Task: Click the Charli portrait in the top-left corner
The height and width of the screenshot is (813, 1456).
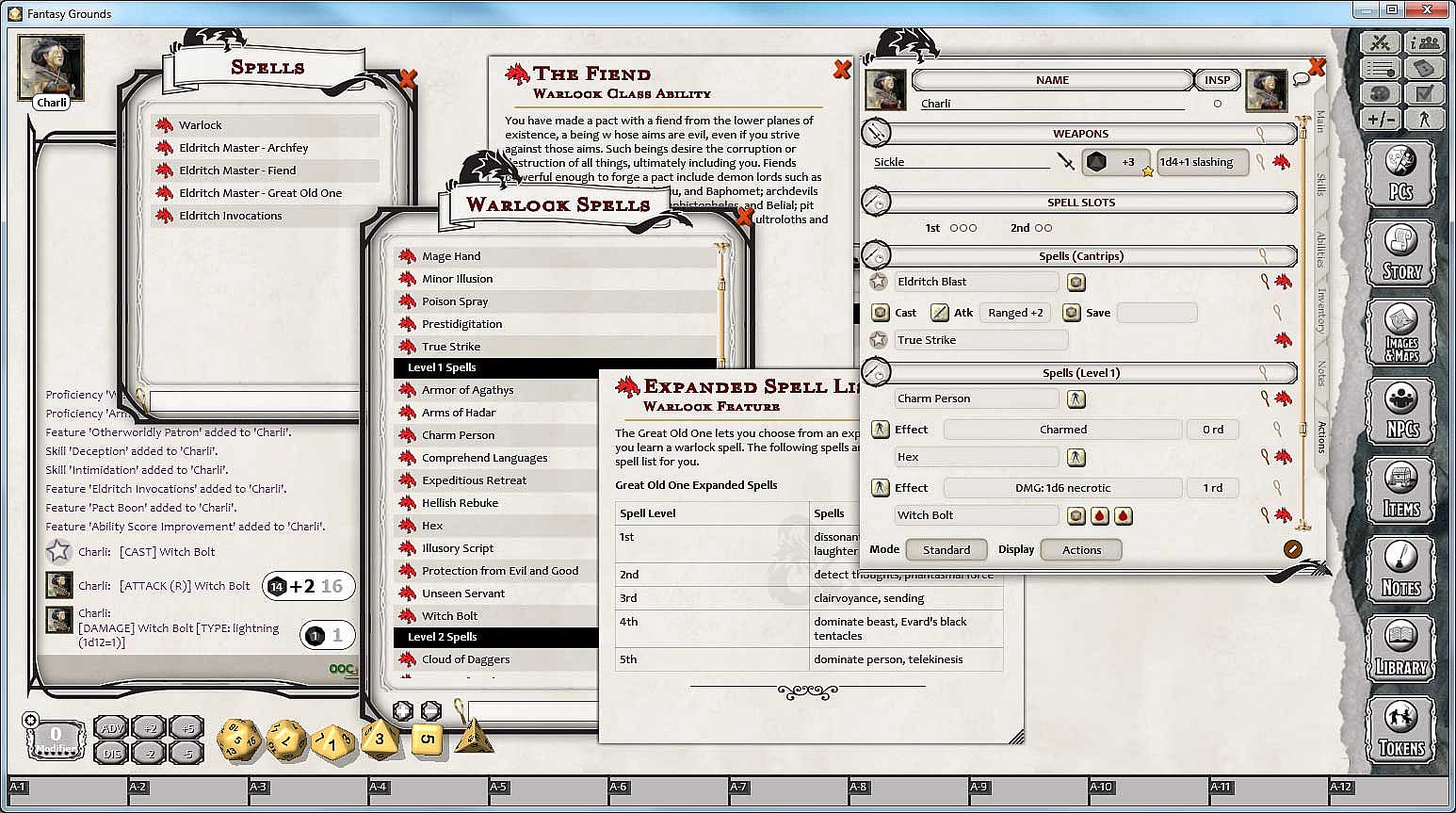Action: 51,67
